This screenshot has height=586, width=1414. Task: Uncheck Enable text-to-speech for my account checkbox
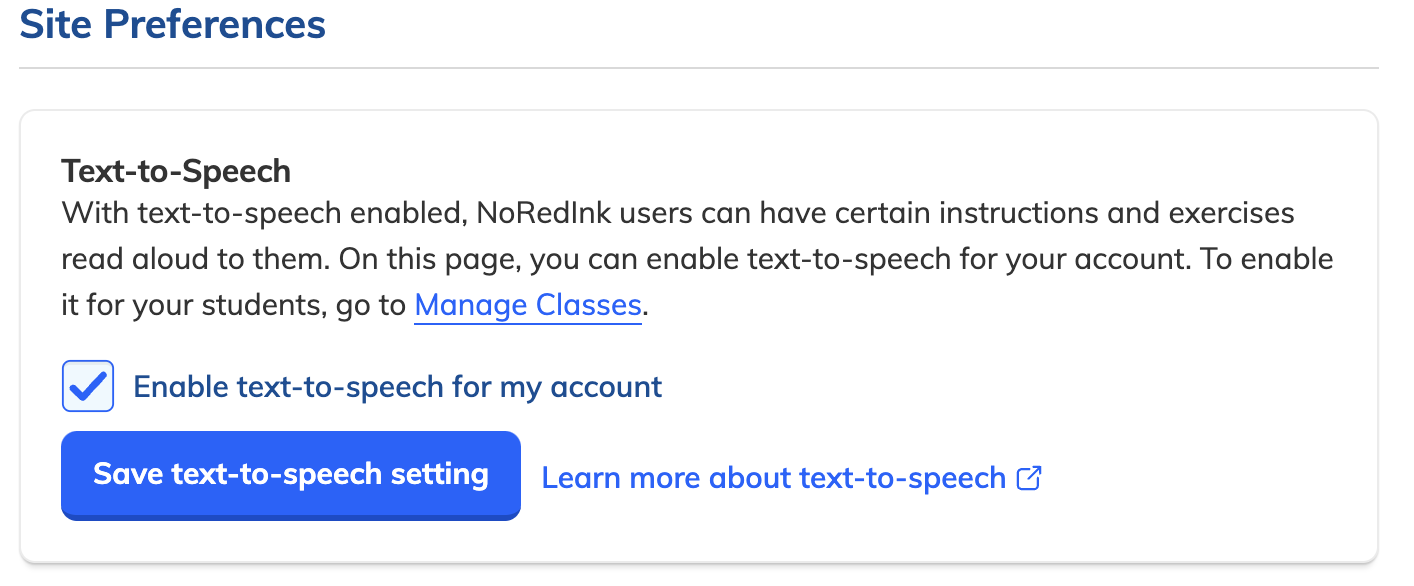coord(88,386)
